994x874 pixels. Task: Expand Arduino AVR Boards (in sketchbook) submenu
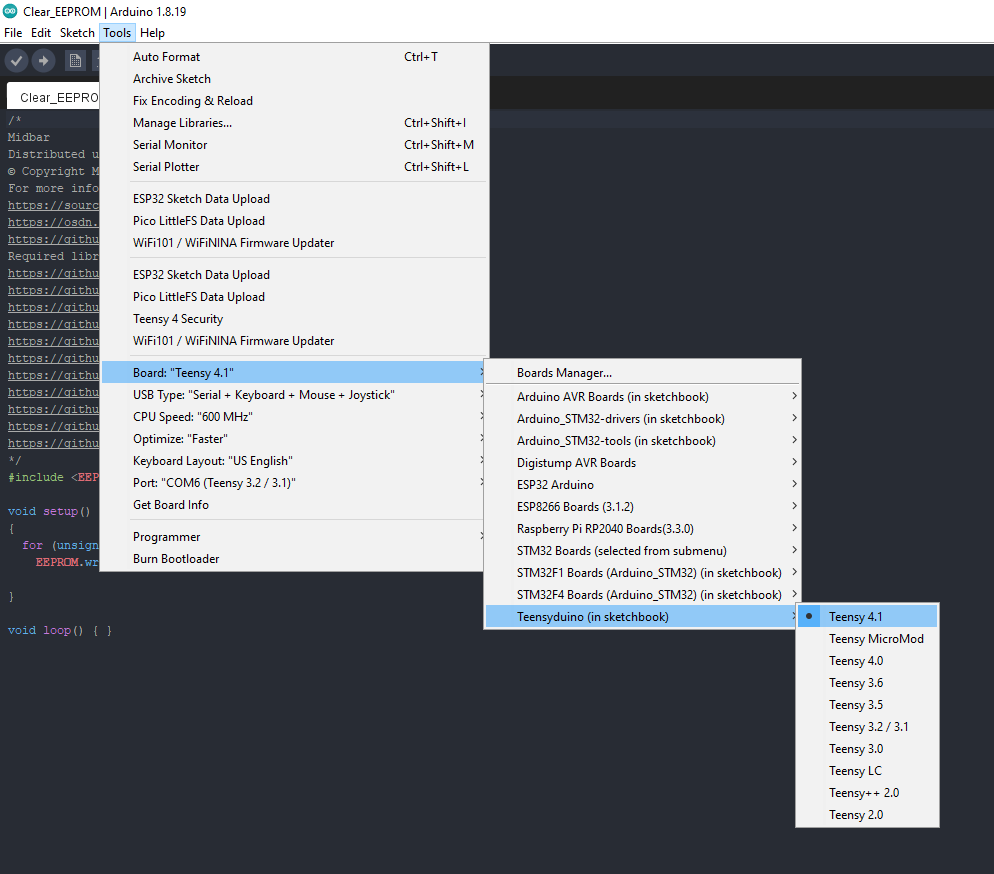(x=642, y=397)
